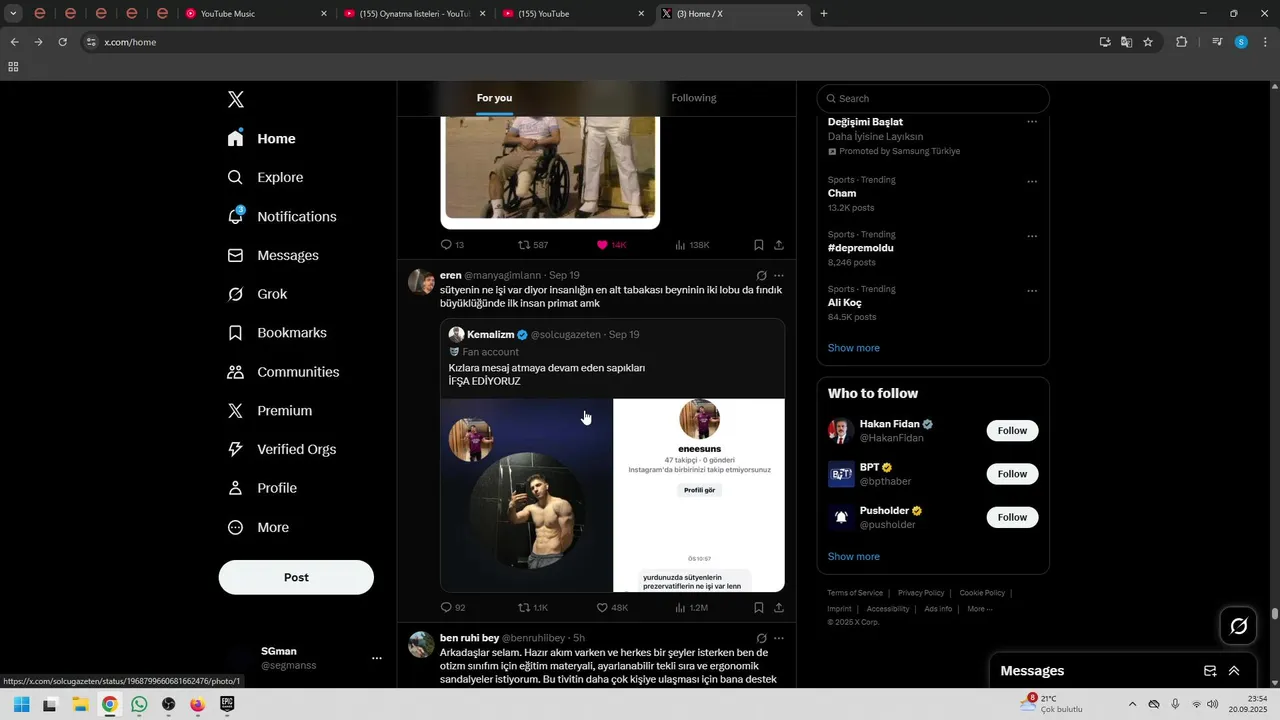Open WhatsApp from the taskbar
The image size is (1280, 720).
click(x=139, y=704)
